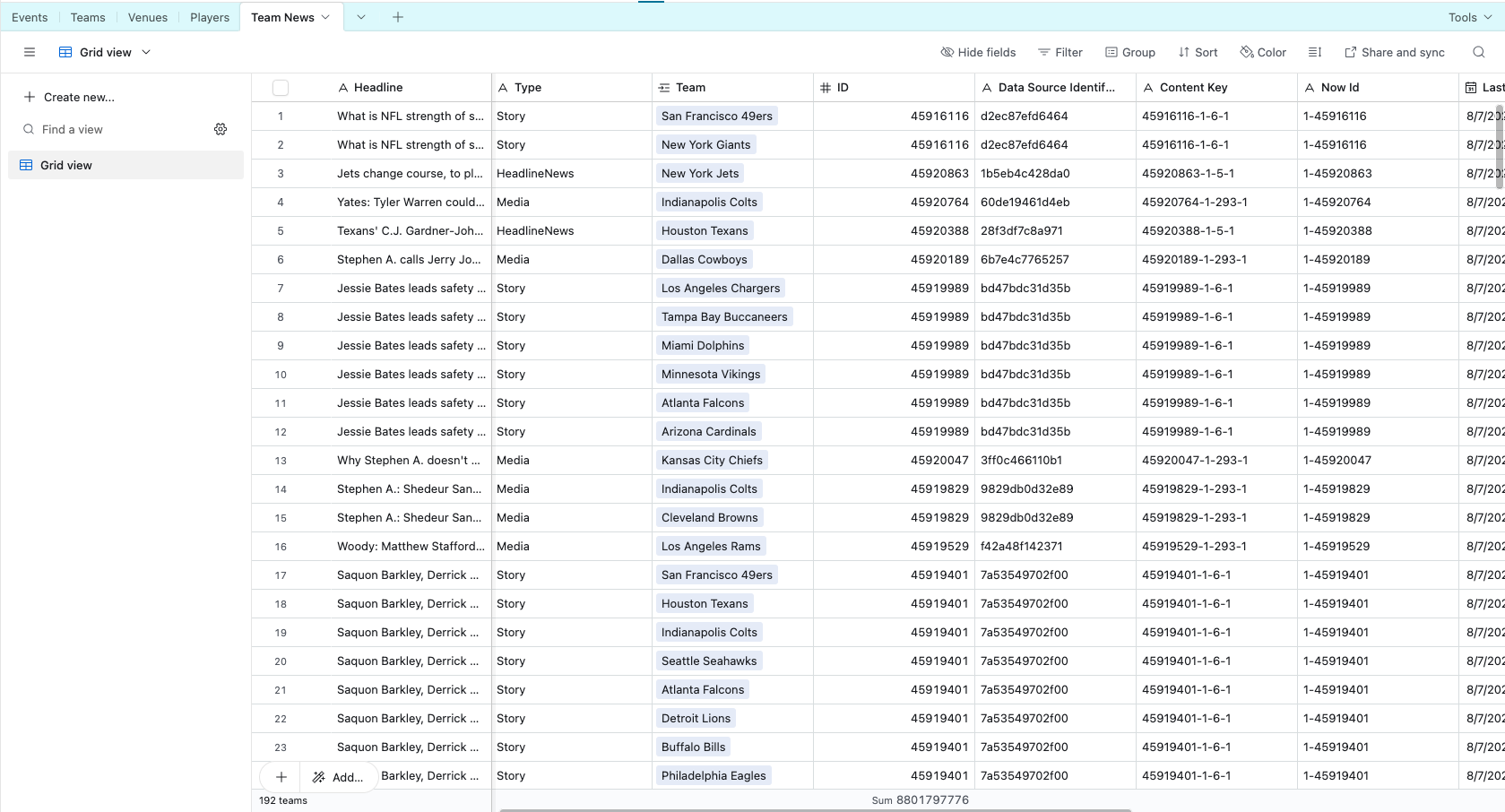Screen dimensions: 1505x812
Task: Click the Last column header
Action: click(x=1483, y=87)
